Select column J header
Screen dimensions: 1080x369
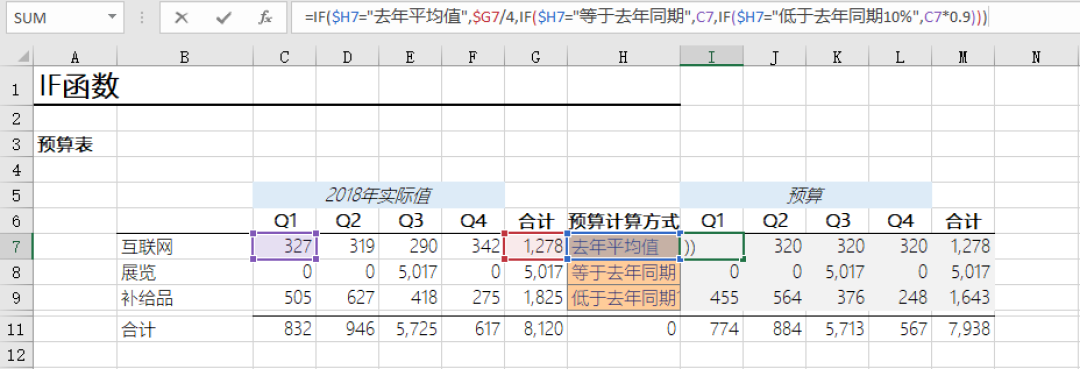774,57
